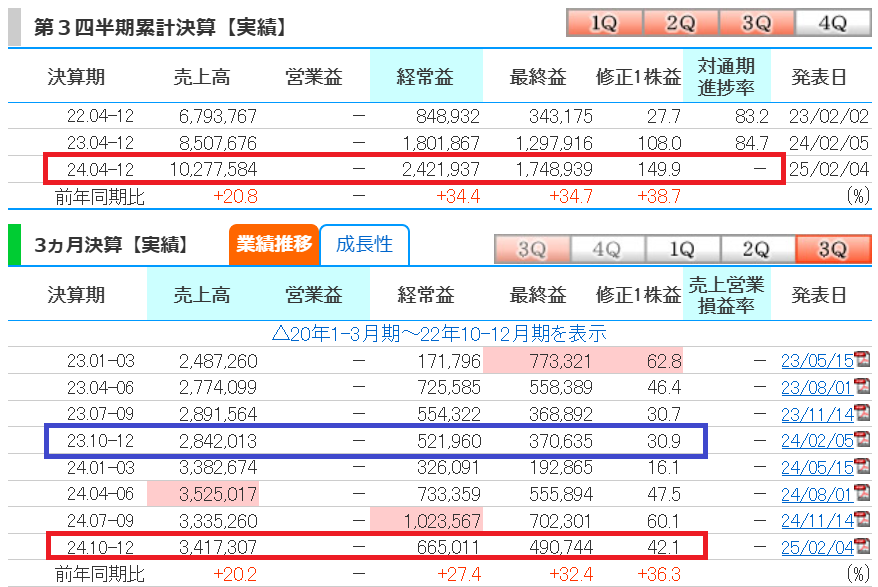Select period cell 22.04-12

[100, 116]
